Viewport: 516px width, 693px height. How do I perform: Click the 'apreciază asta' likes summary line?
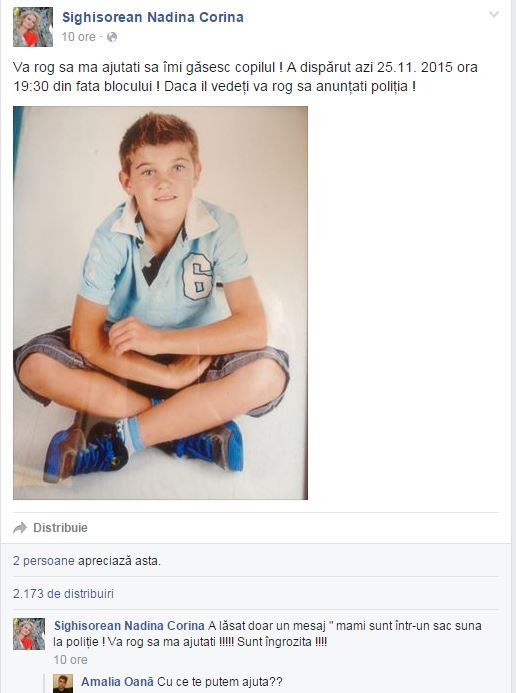coord(119,561)
